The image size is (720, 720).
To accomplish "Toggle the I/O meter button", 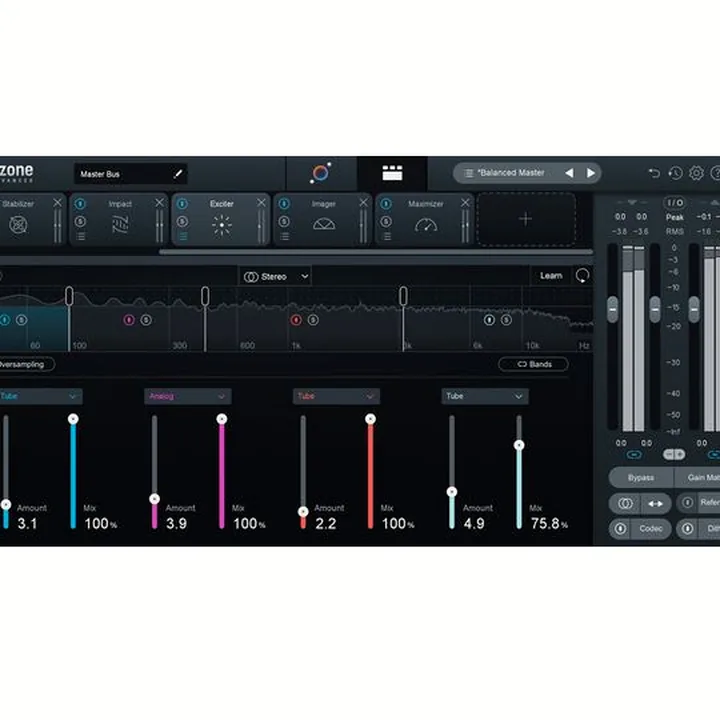I will click(x=675, y=203).
